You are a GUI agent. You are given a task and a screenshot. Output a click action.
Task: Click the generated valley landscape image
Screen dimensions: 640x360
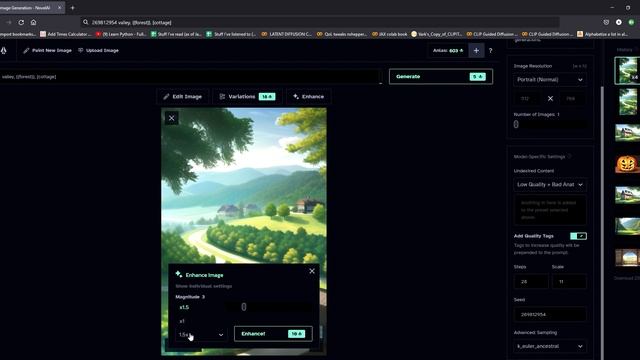pyautogui.click(x=244, y=186)
